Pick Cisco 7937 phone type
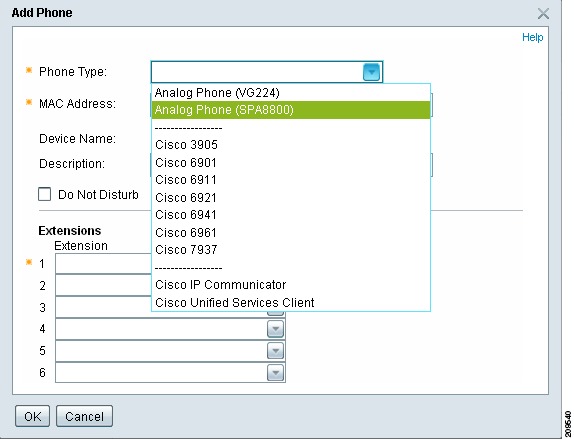 click(291, 250)
